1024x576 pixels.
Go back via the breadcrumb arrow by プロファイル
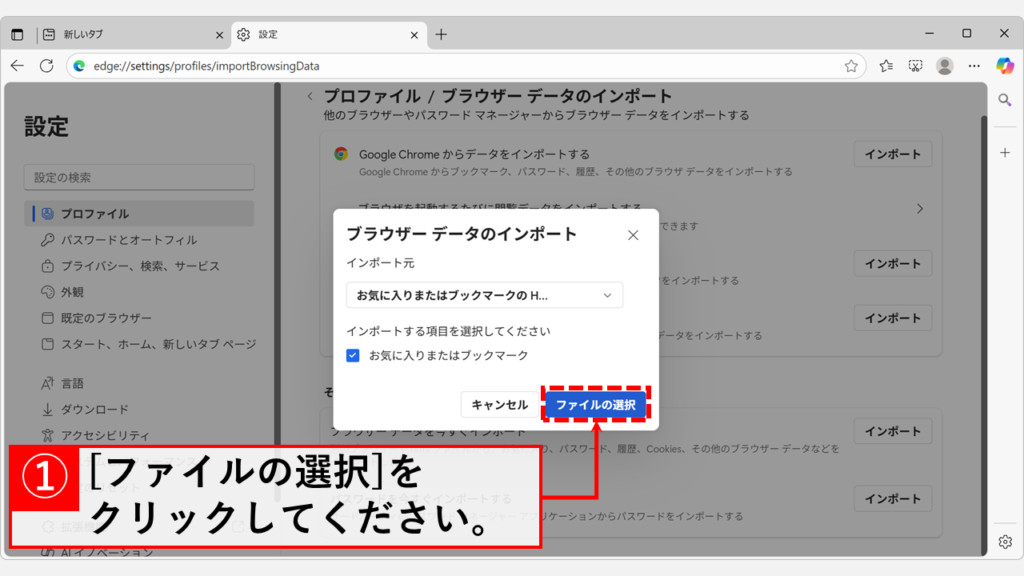click(310, 97)
